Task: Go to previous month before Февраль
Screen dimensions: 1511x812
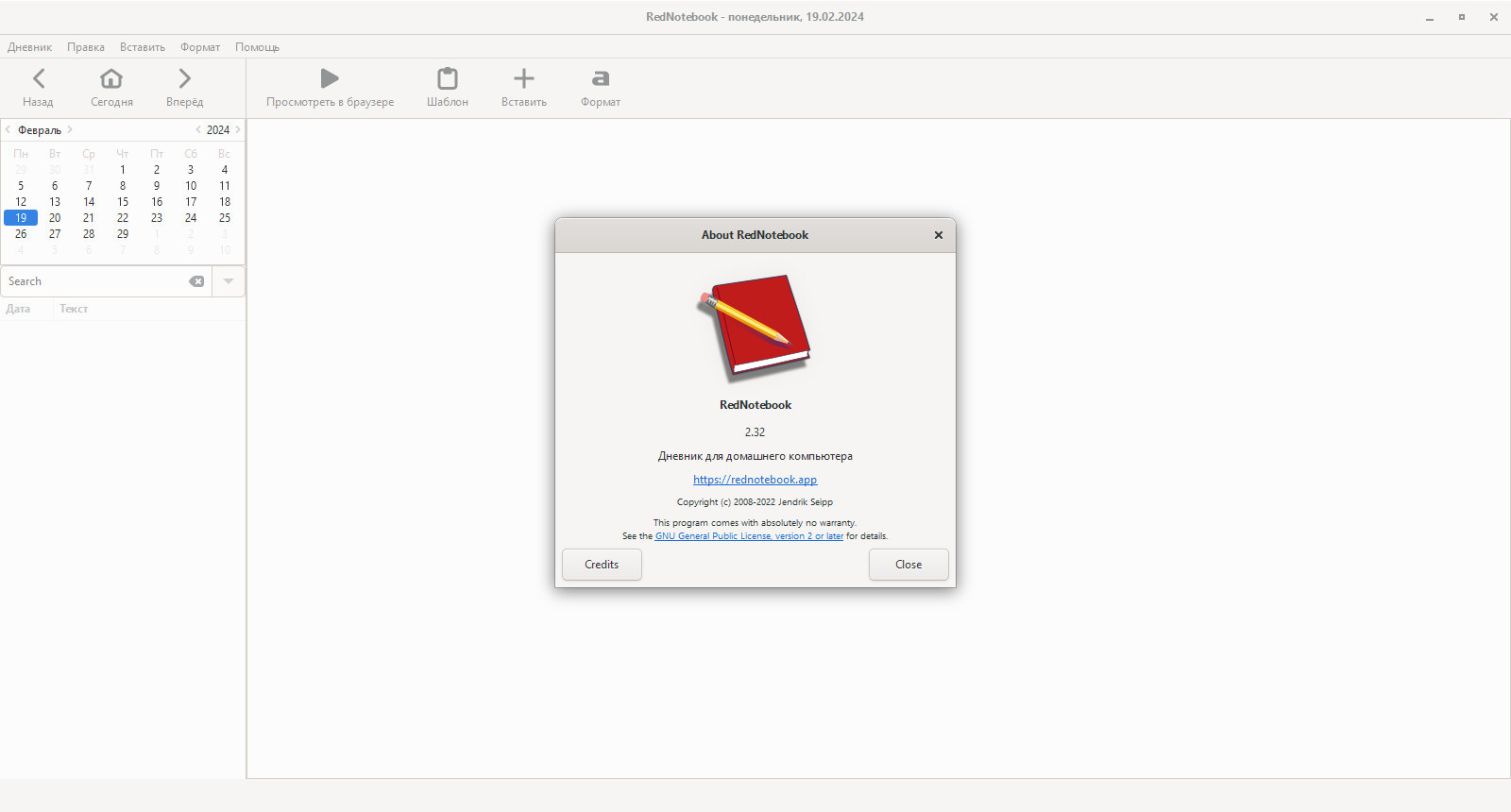Action: 8,130
